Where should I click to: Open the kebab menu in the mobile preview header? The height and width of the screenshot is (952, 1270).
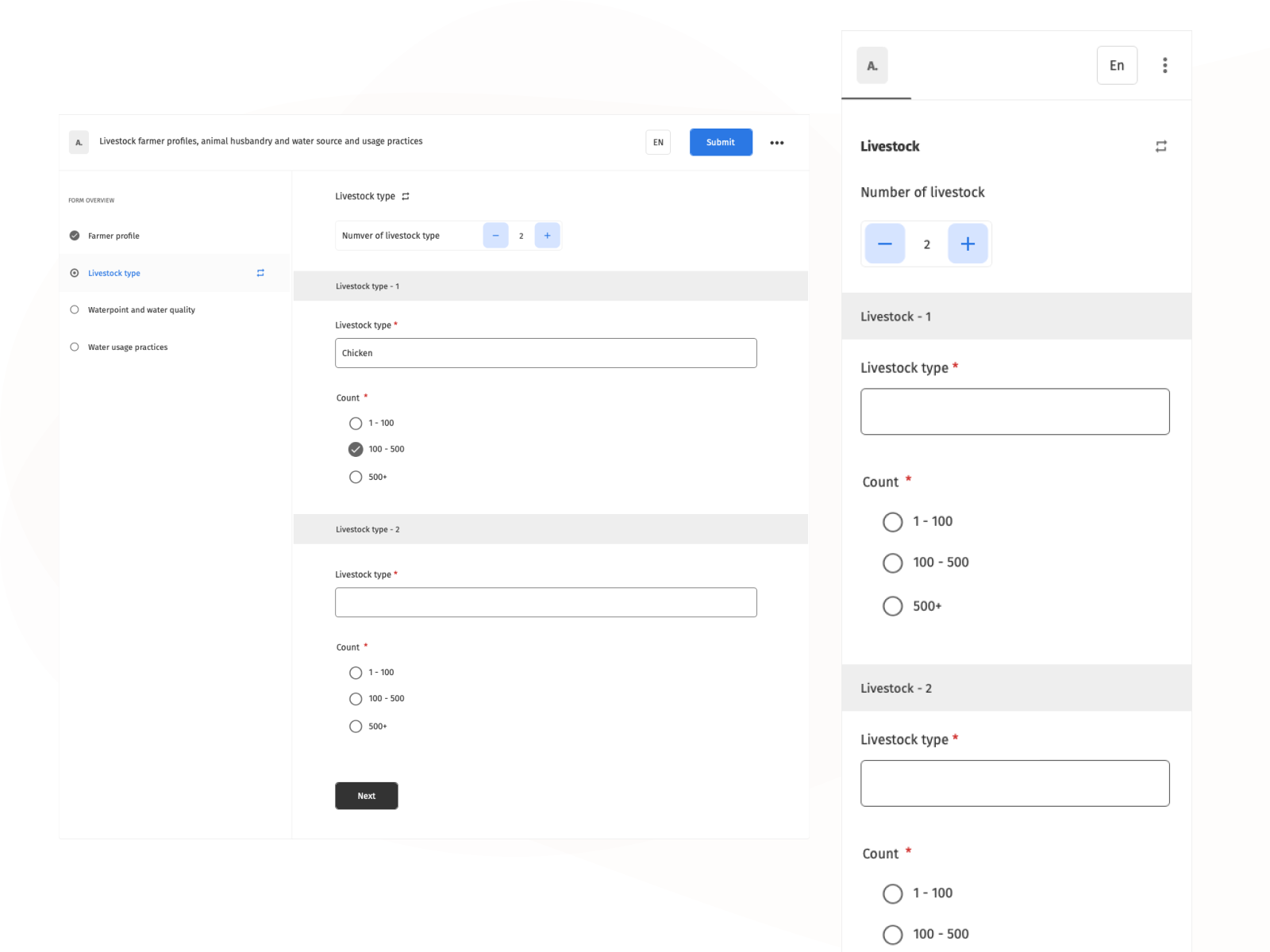point(1164,65)
